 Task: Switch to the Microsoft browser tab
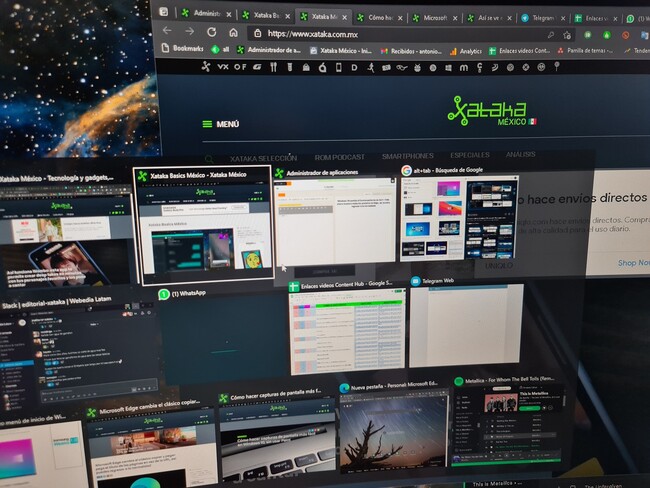tap(435, 18)
